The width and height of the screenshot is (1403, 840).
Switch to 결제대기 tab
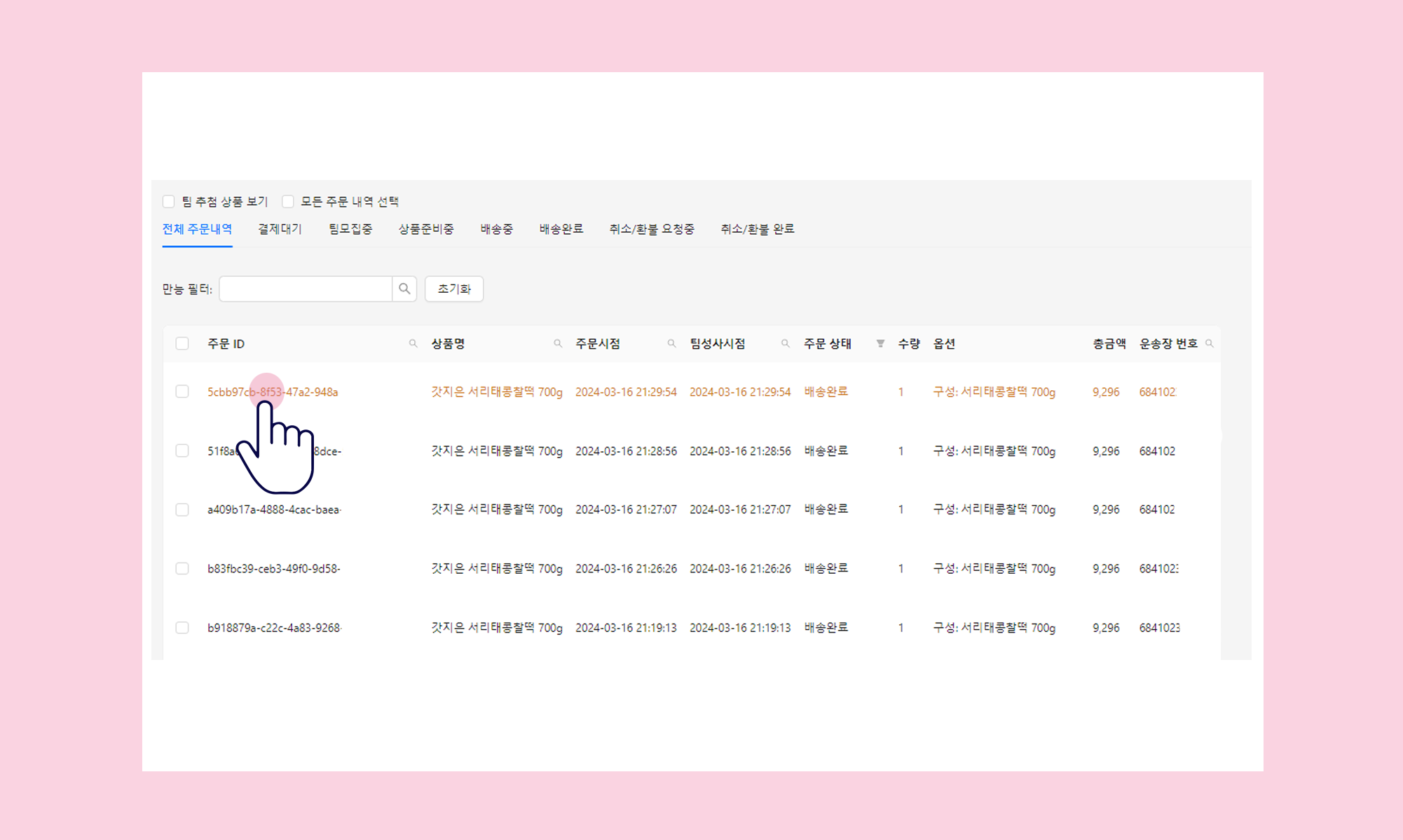pos(280,229)
